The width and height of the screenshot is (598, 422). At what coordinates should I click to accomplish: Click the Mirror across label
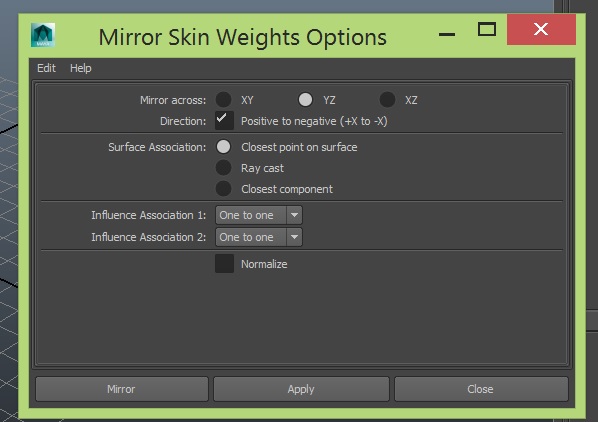(x=173, y=100)
